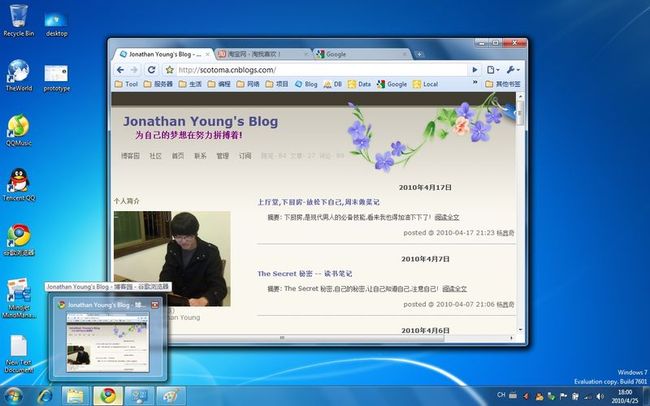This screenshot has height=406, width=650.
Task: Close the Google tab
Action: click(405, 54)
